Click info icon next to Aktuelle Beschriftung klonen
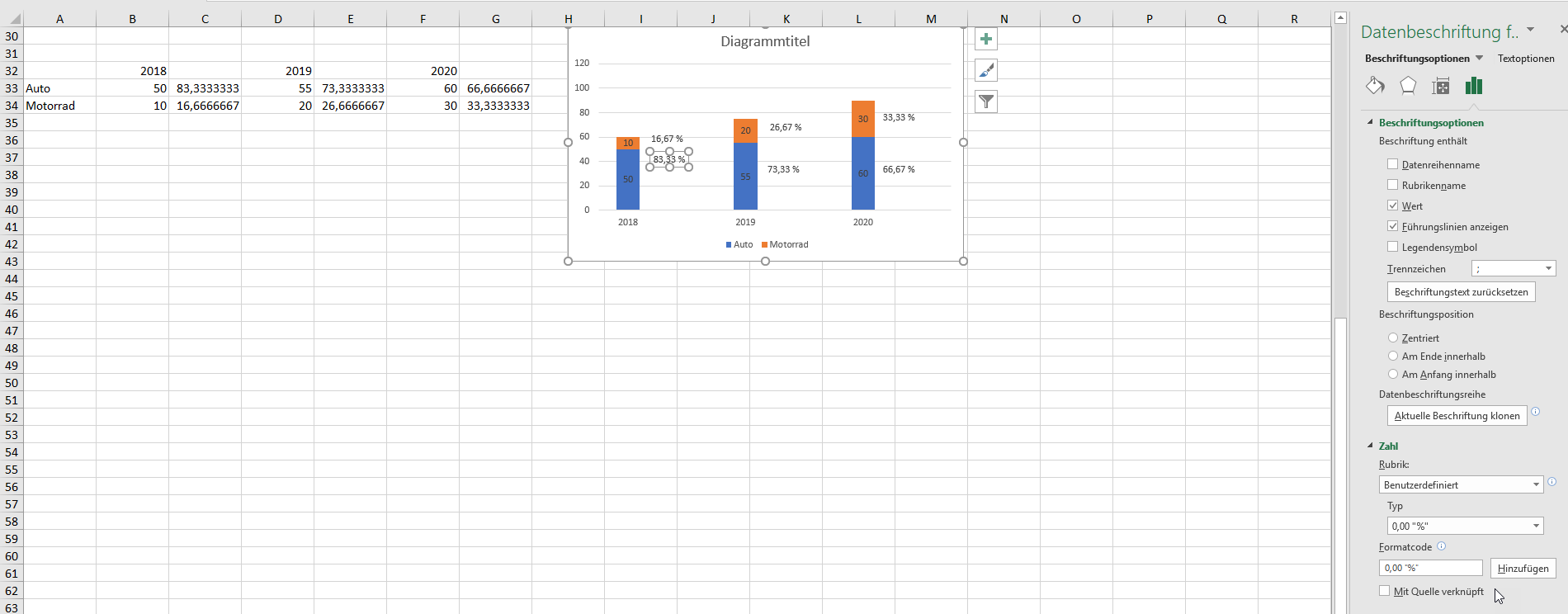 click(x=1536, y=412)
